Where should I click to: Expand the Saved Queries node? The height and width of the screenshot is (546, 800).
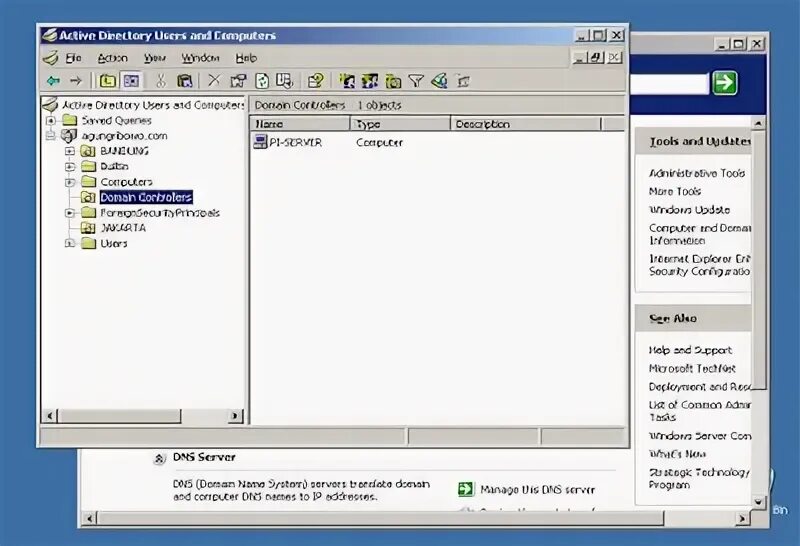(x=51, y=120)
